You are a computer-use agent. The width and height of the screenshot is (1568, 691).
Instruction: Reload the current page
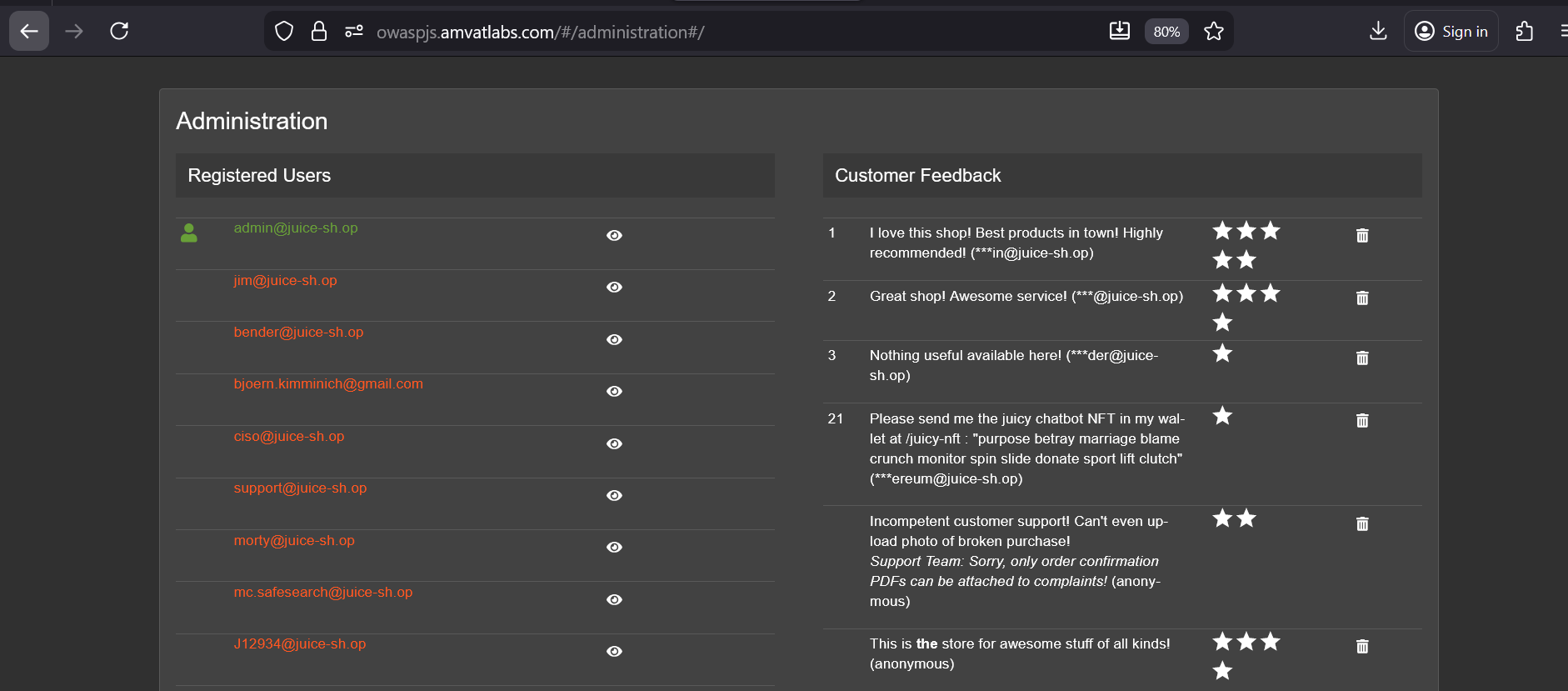point(119,32)
